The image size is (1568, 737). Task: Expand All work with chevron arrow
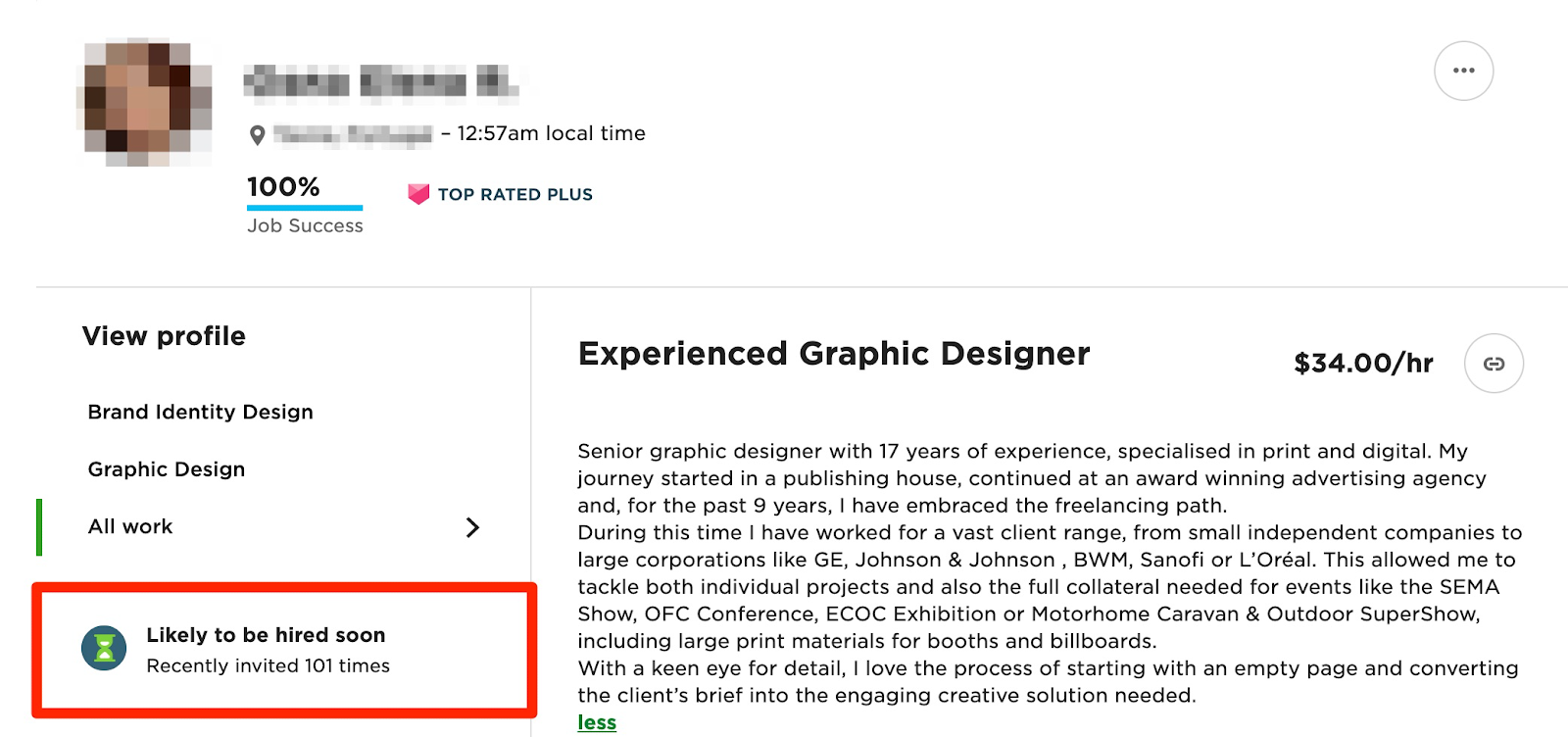[472, 527]
